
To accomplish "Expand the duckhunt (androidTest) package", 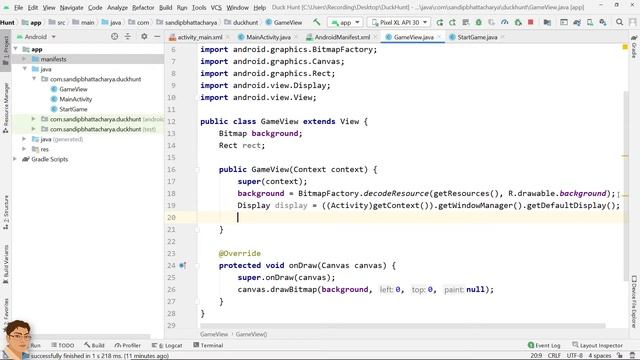I will click(34, 119).
